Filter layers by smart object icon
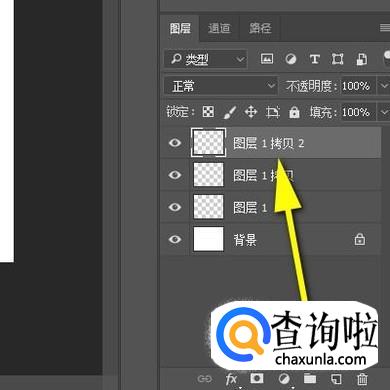 (x=362, y=59)
